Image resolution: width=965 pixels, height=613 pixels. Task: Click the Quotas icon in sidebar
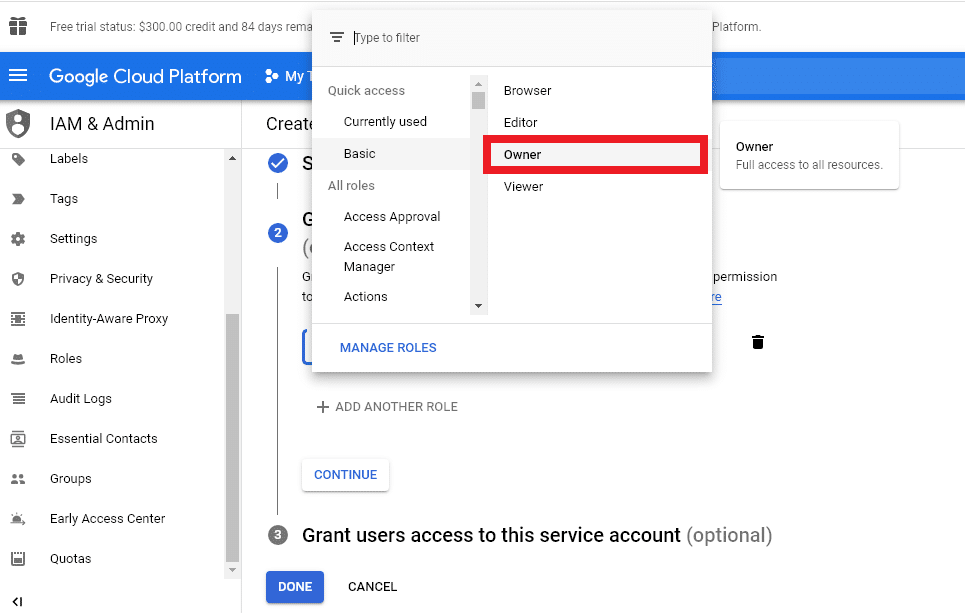pyautogui.click(x=18, y=559)
